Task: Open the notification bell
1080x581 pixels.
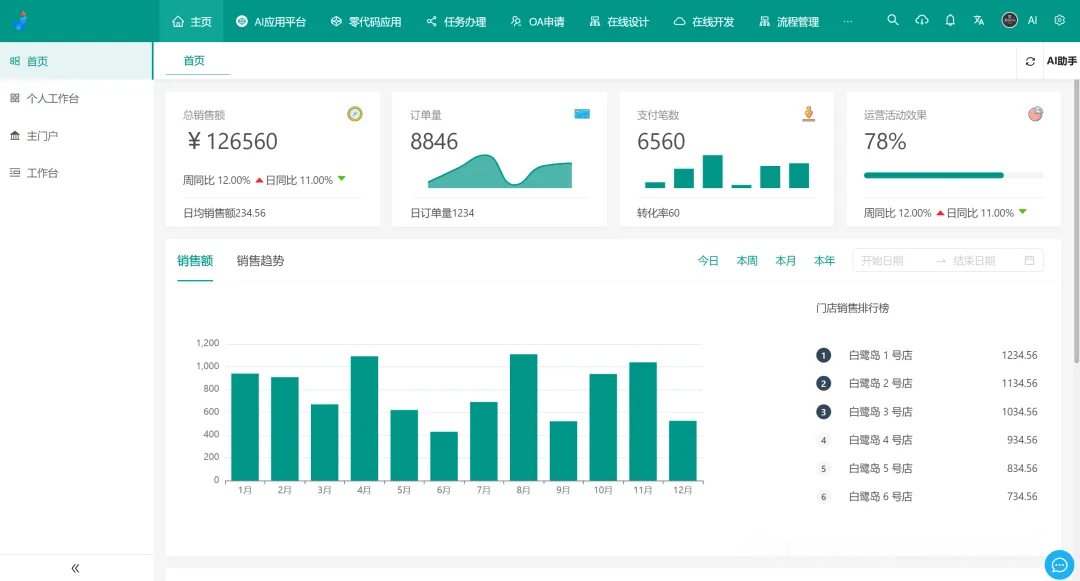Action: tap(950, 20)
